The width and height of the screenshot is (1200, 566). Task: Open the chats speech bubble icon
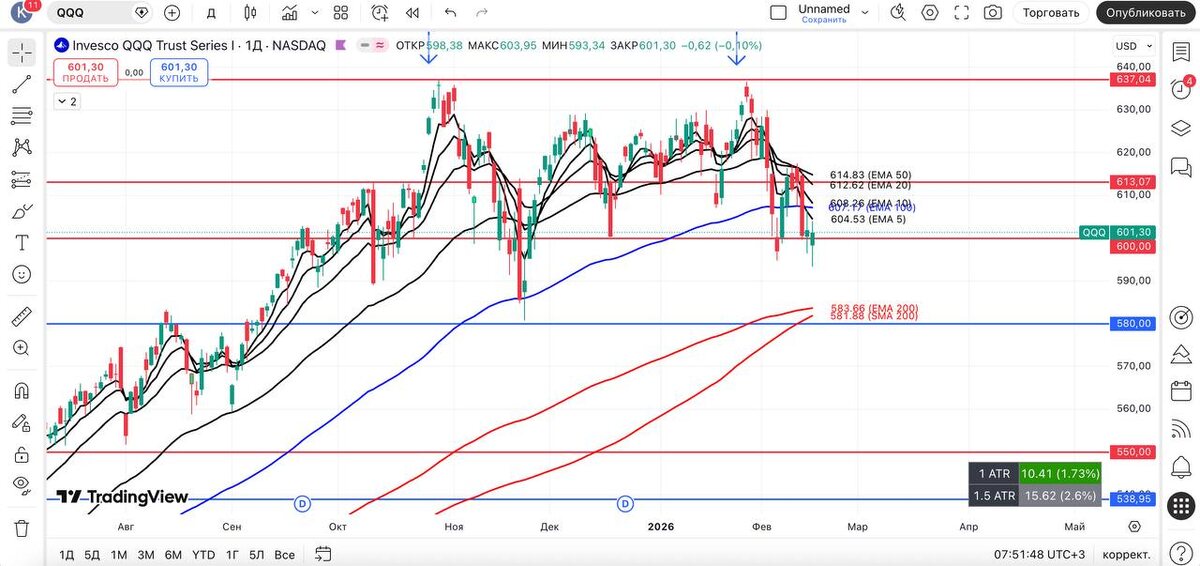(1180, 167)
